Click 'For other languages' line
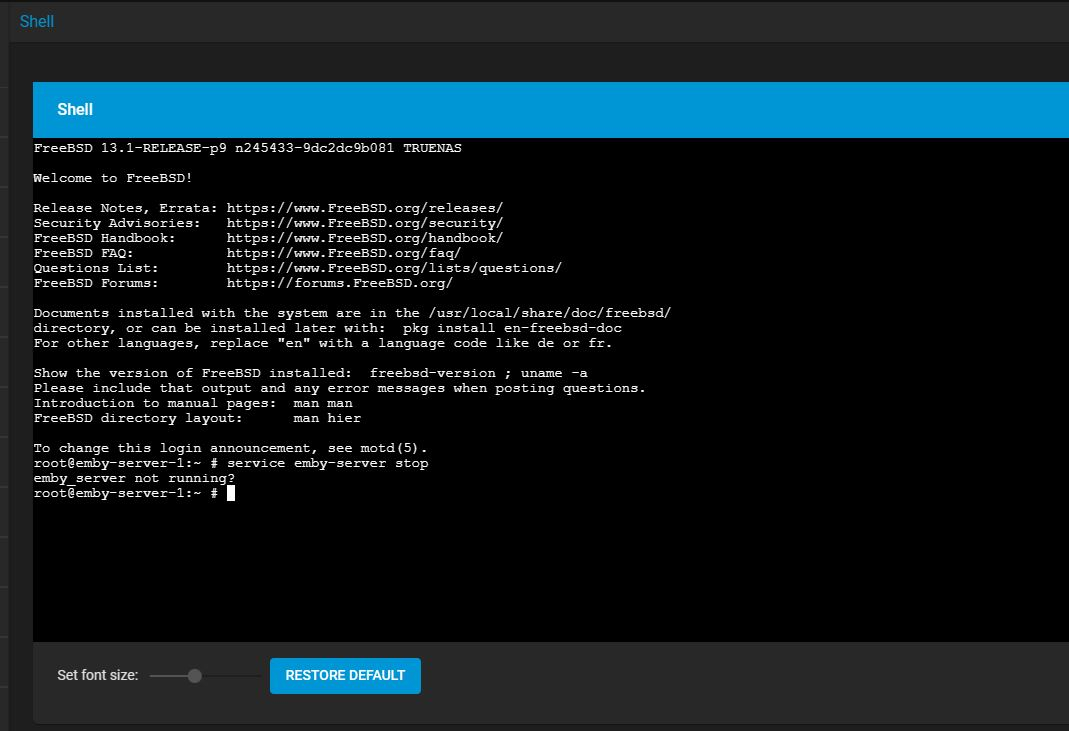 click(323, 343)
